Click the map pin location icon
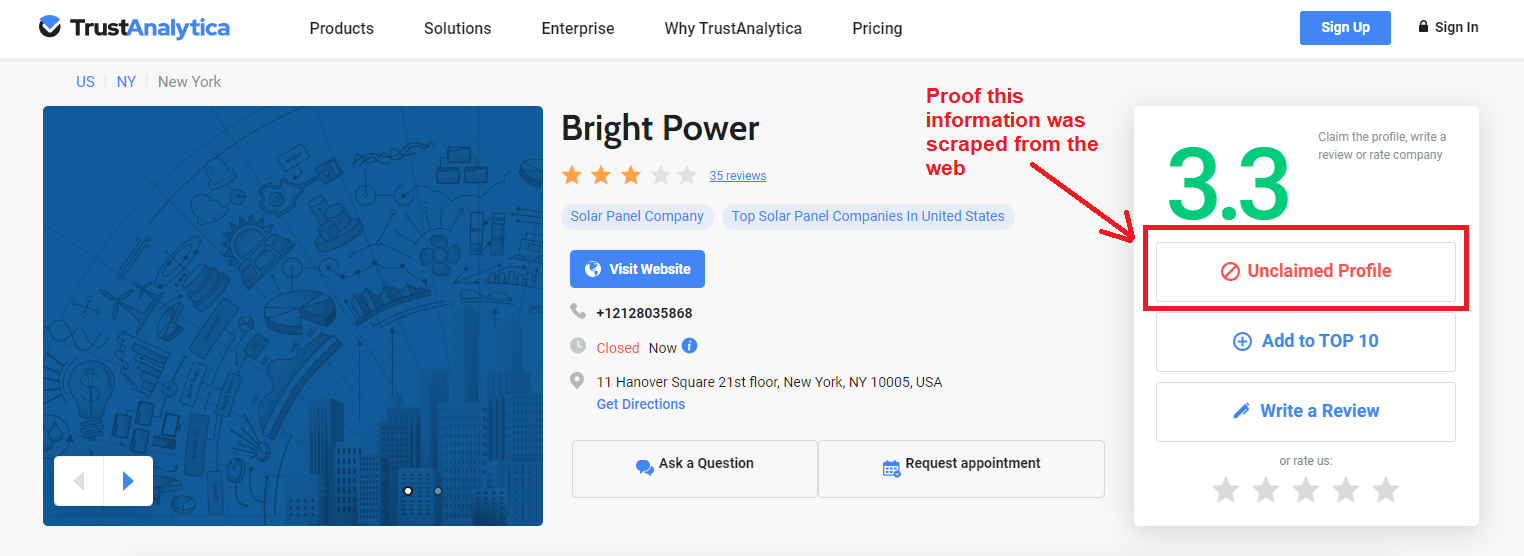 577,381
